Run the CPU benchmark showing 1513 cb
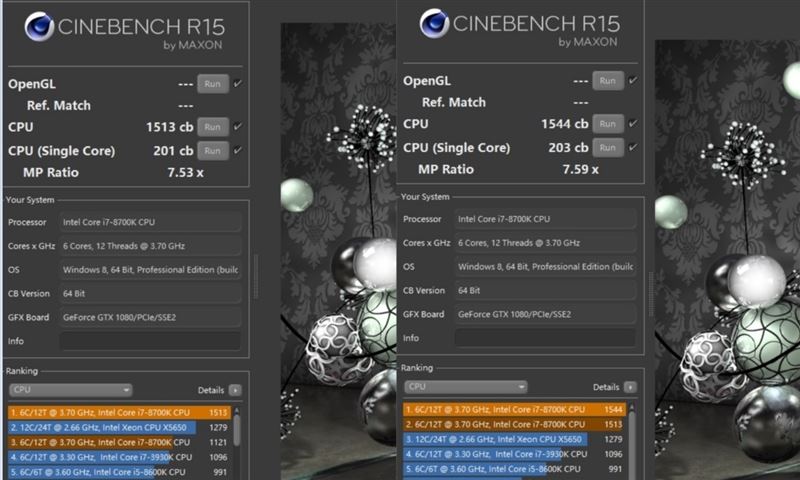 click(x=213, y=127)
